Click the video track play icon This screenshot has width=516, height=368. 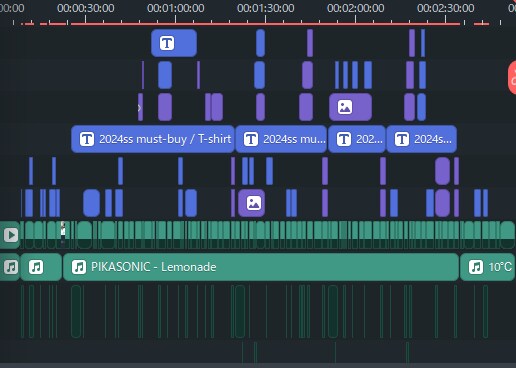pos(11,235)
